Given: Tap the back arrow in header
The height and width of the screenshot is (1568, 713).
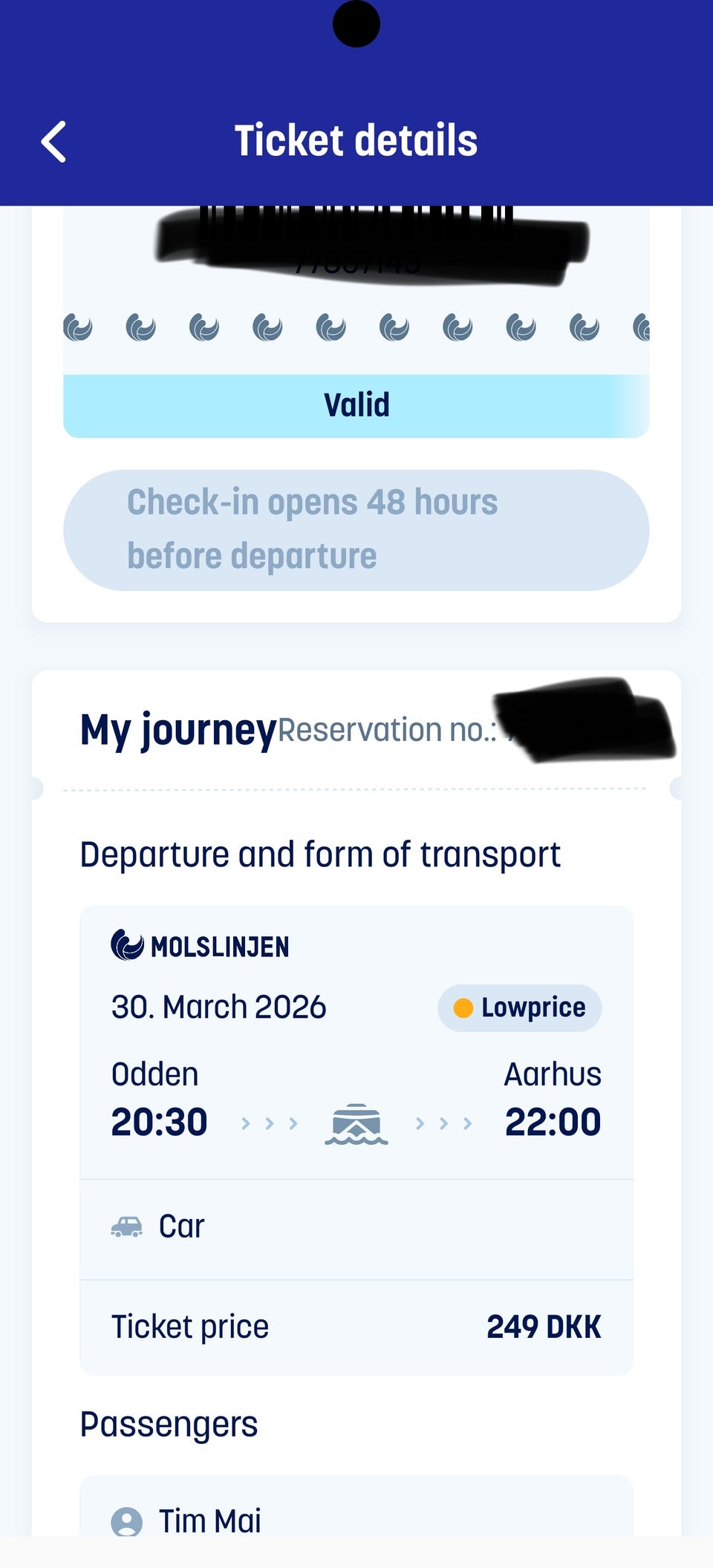Looking at the screenshot, I should click(53, 142).
